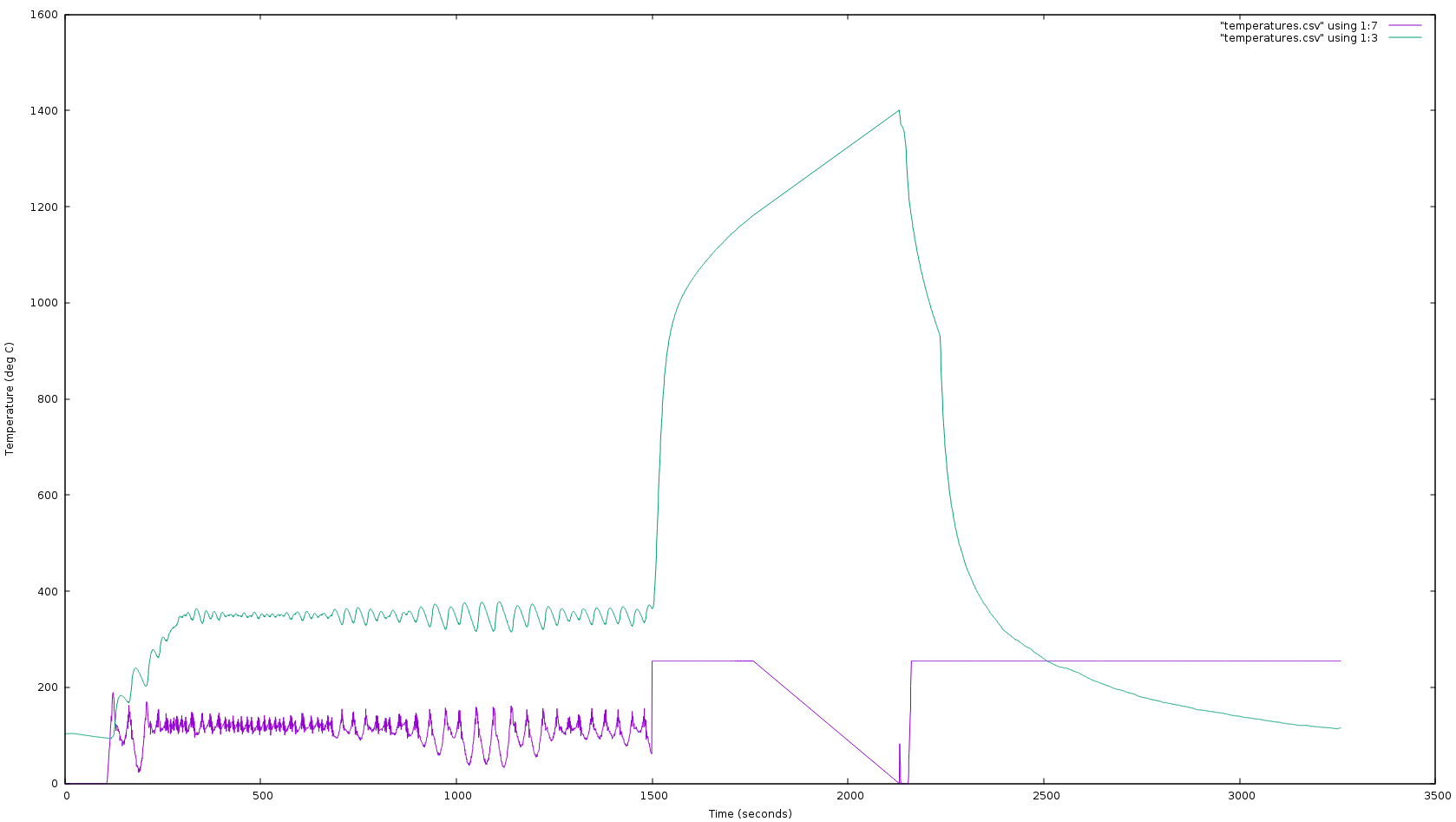
Task: Click the 1500 x-axis tick label
Action: [653, 796]
